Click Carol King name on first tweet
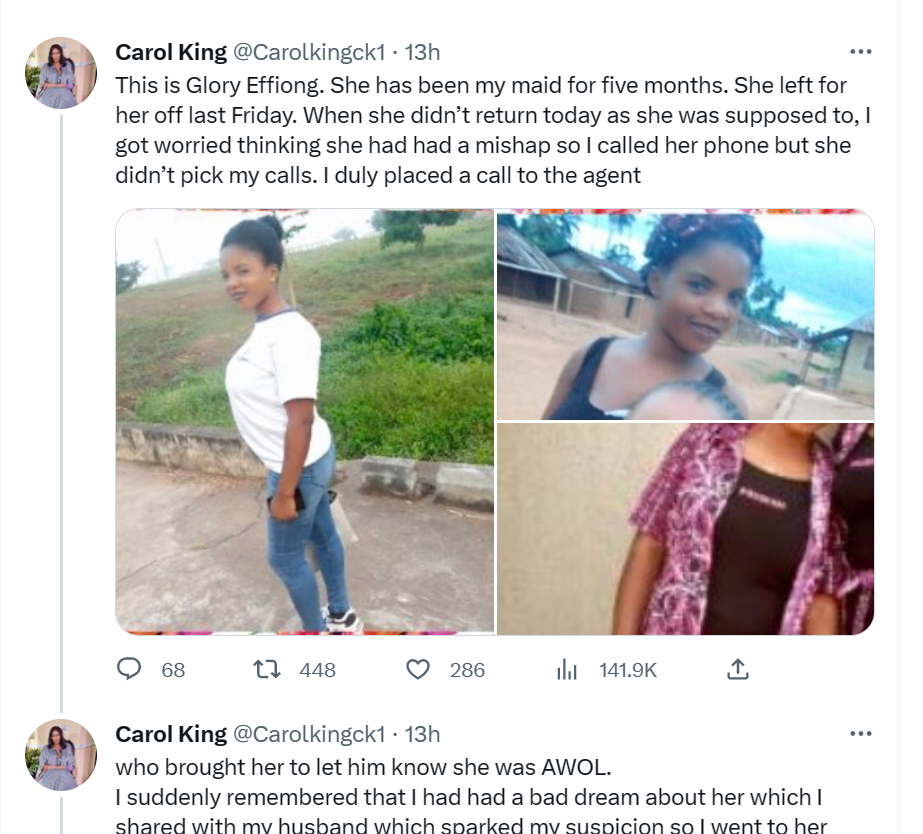 click(x=171, y=52)
